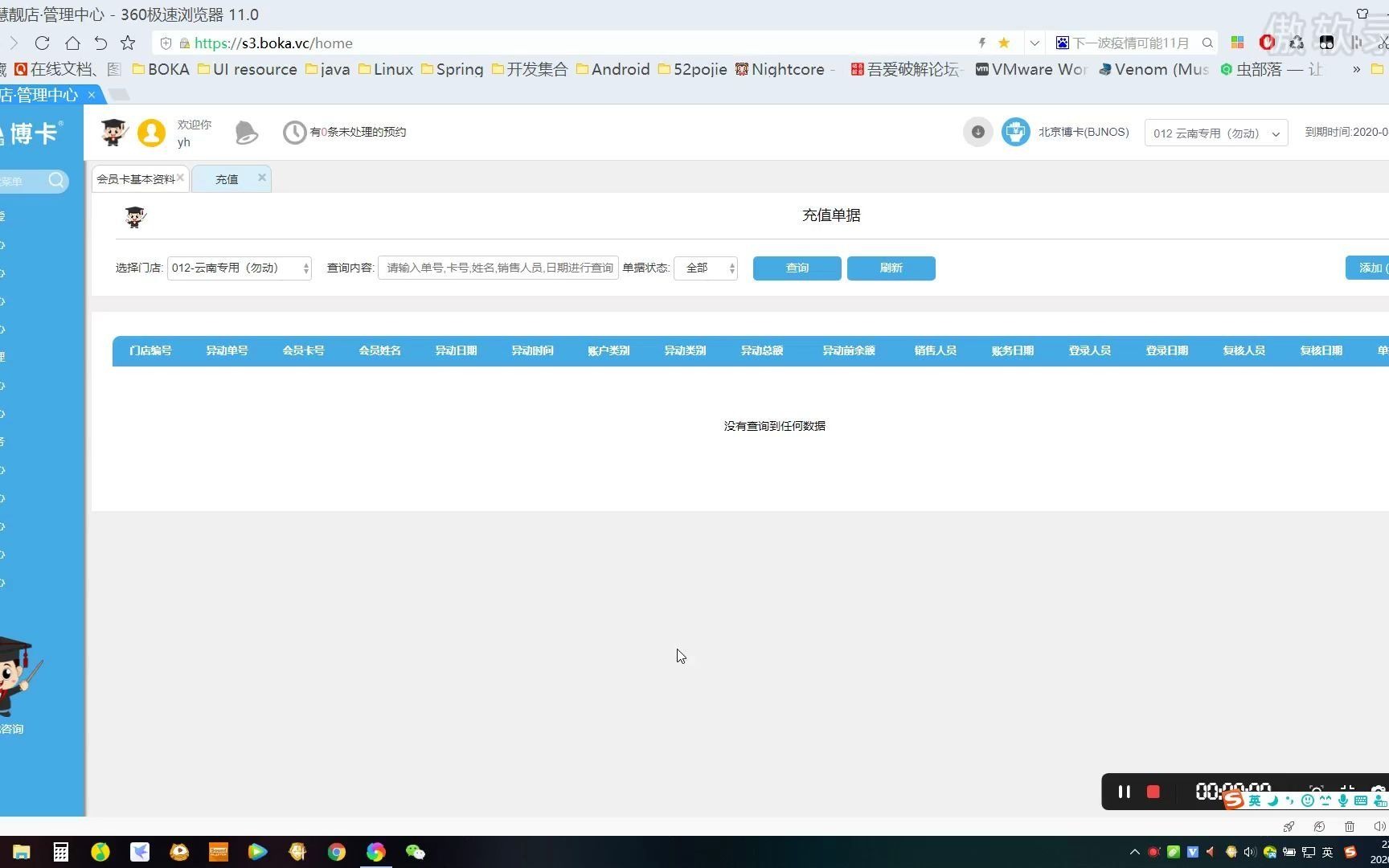Open the BOKA bookmark folder
Viewport: 1389px width, 868px height.
click(x=161, y=70)
